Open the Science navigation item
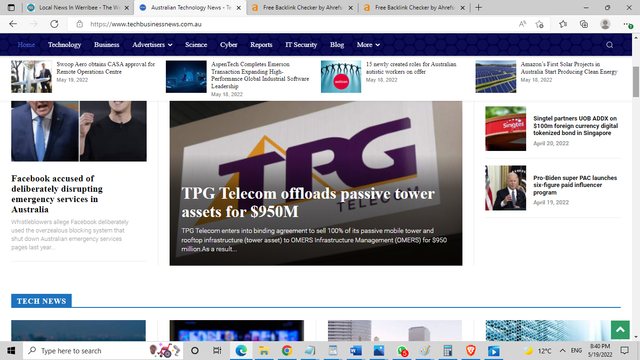Image resolution: width=640 pixels, height=360 pixels. tap(196, 45)
